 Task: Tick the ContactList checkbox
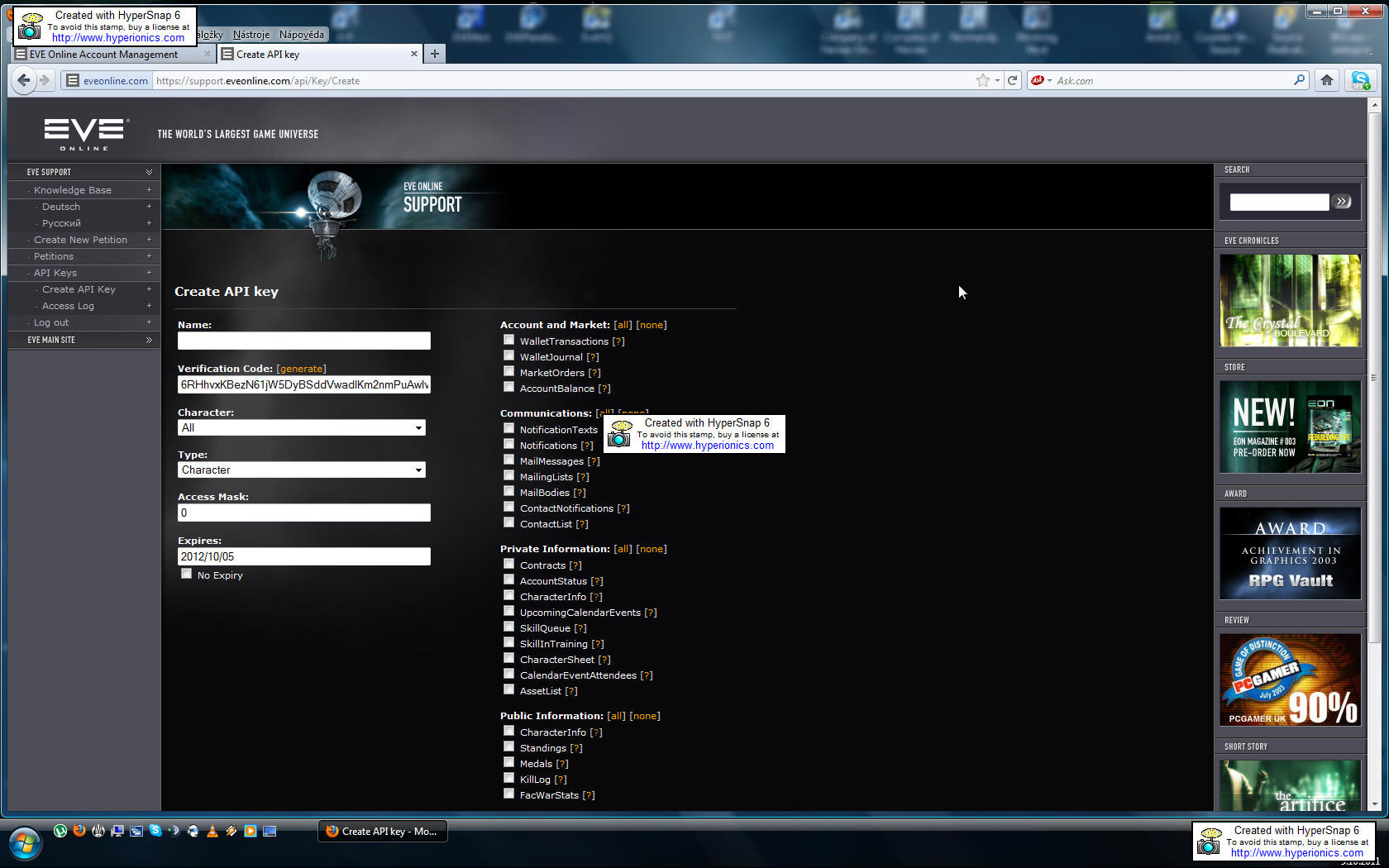(x=509, y=522)
